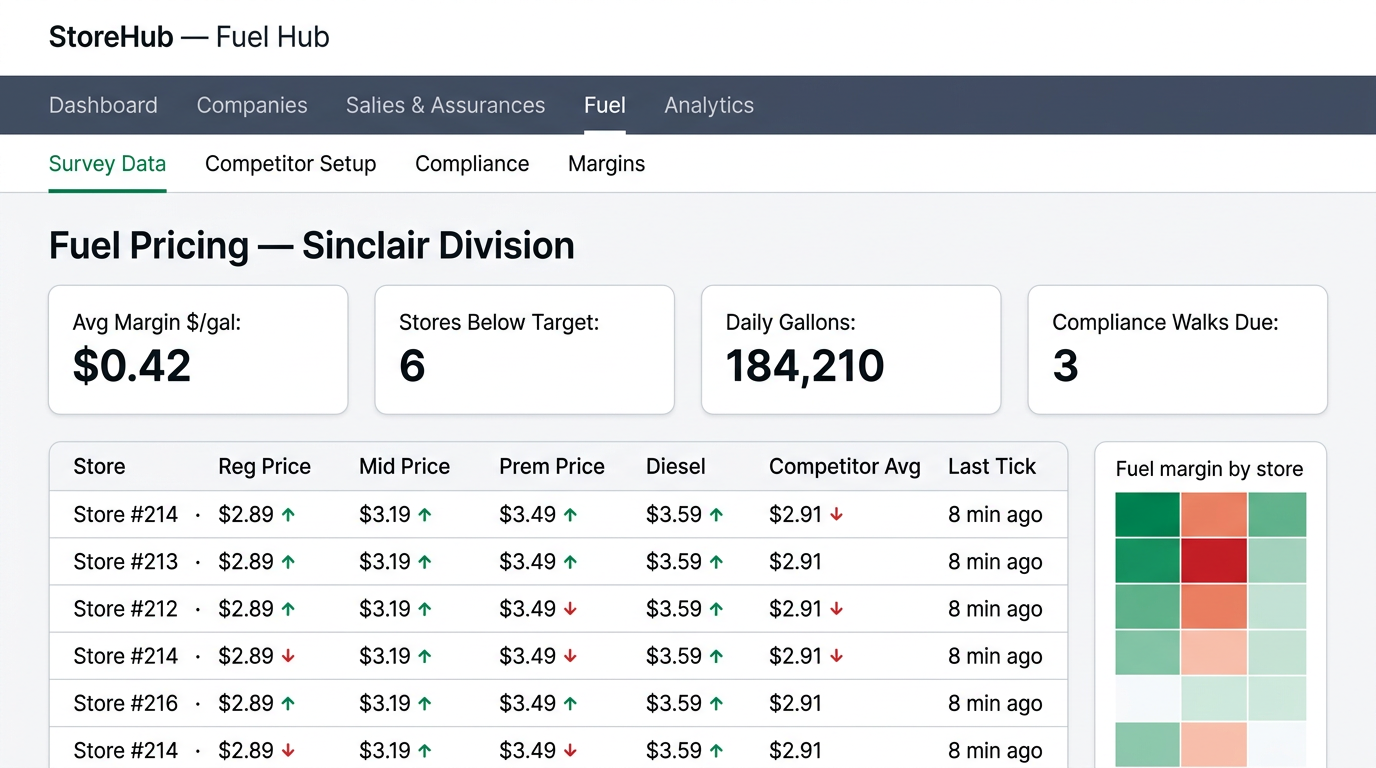Click the dark red cell in the fuel margin heatmap
The width and height of the screenshot is (1376, 768).
click(1214, 561)
